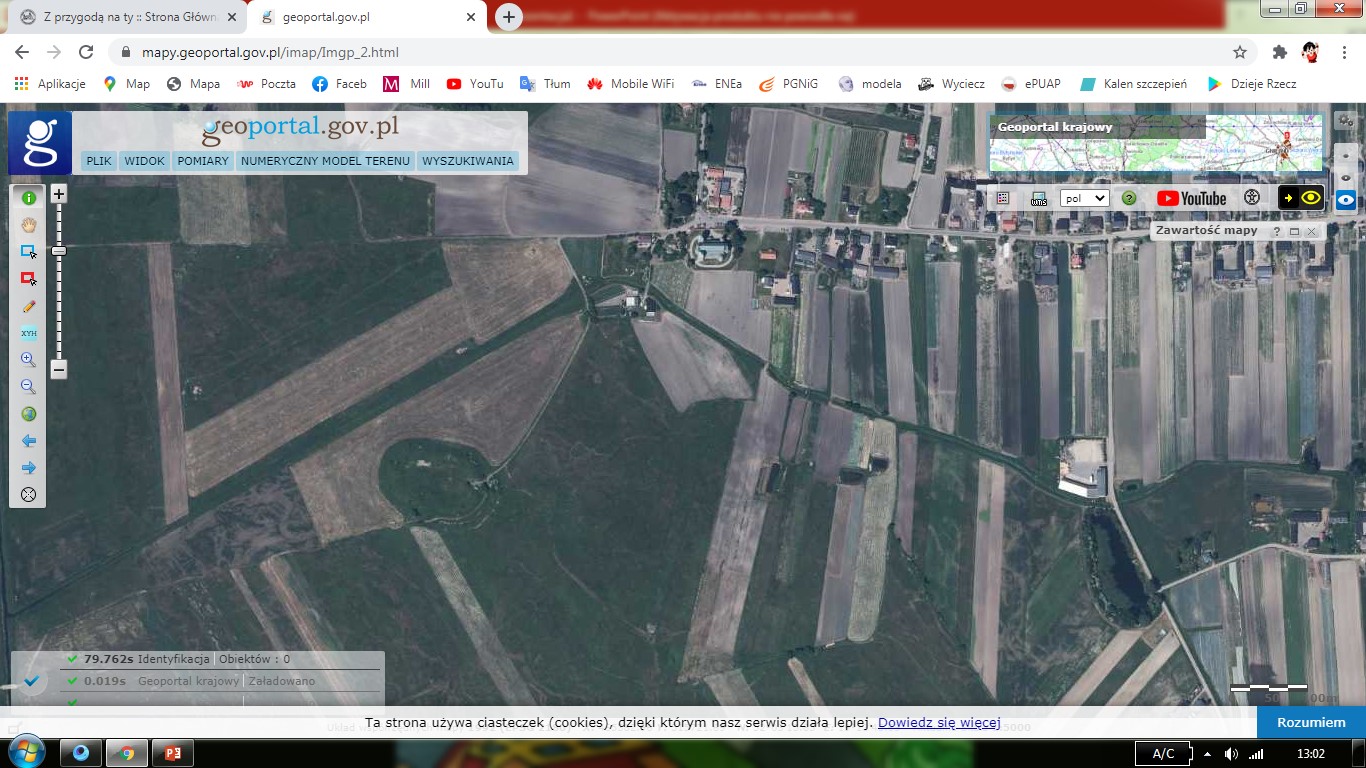The image size is (1366, 768).
Task: Select the hand pan tool
Action: (28, 225)
